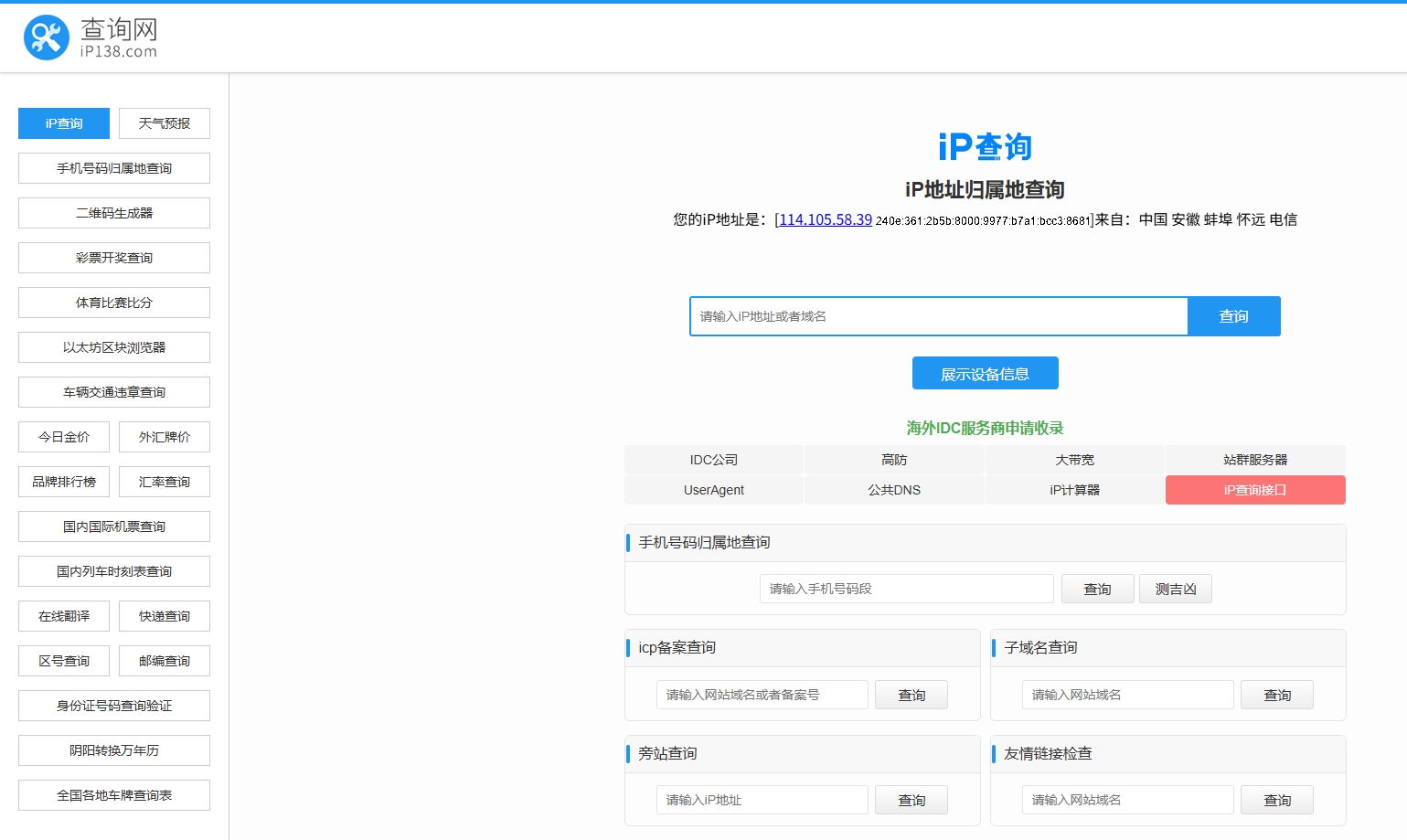Click the 114.105.58.39 IP address link

pos(826,219)
